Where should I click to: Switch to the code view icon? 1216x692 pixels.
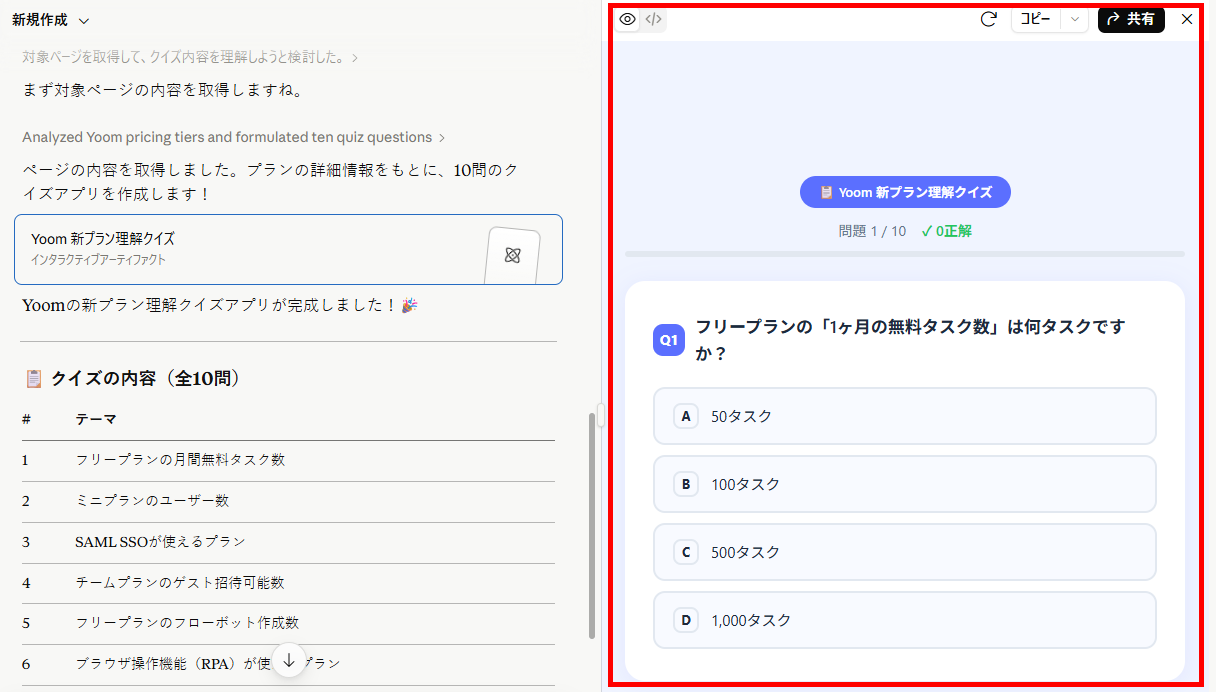click(x=653, y=19)
